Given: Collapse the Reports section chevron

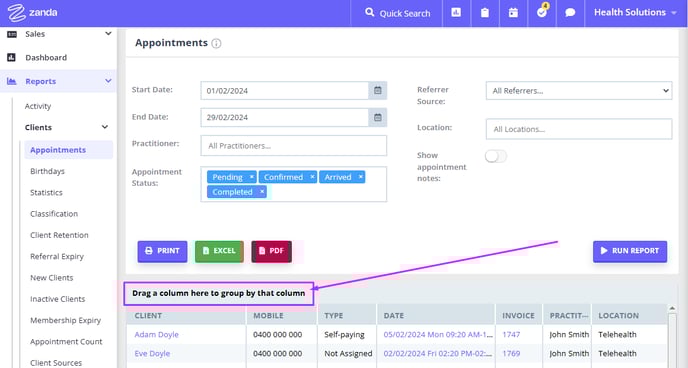Looking at the screenshot, I should pyautogui.click(x=108, y=81).
